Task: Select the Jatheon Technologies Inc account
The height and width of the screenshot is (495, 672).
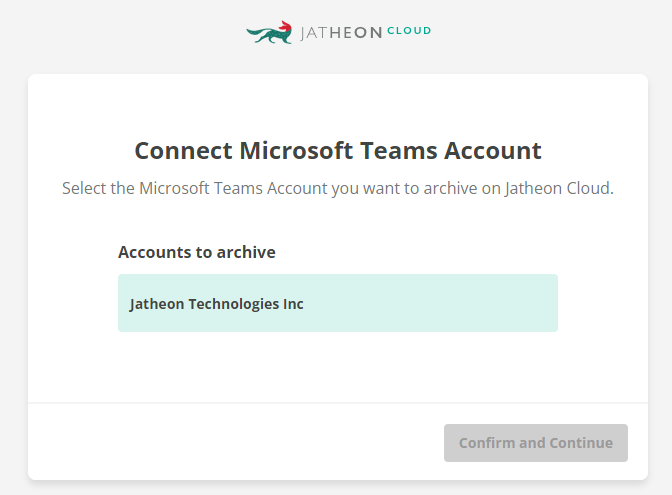Action: 338,303
